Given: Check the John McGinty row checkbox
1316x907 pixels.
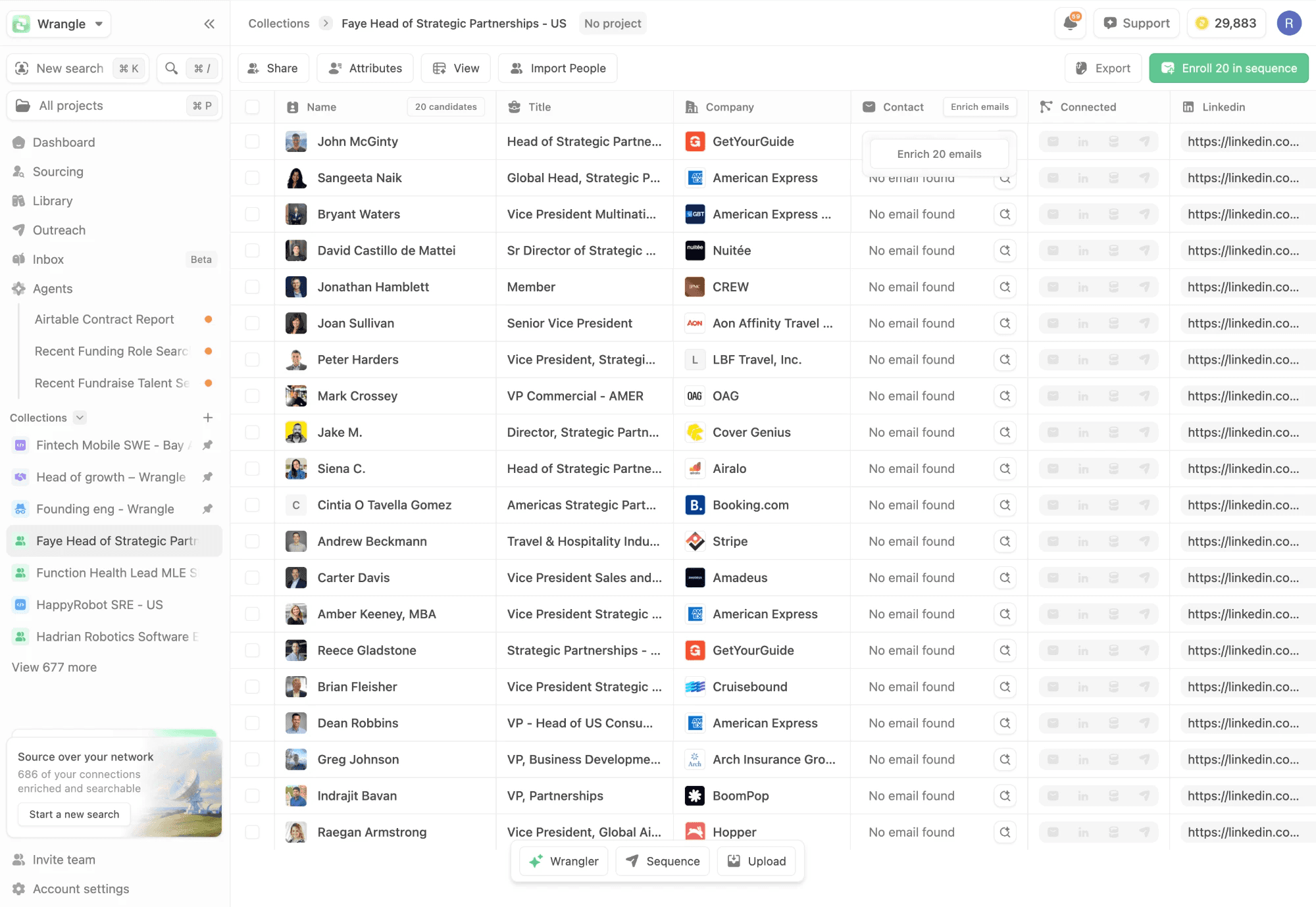Looking at the screenshot, I should (252, 141).
